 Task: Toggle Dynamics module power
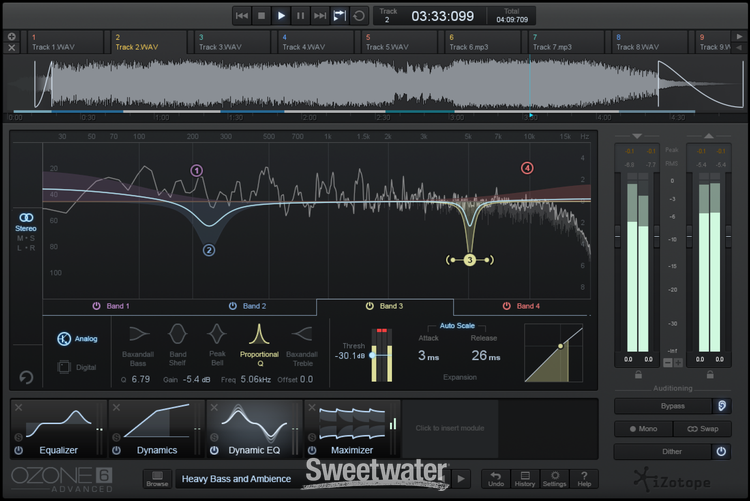[x=116, y=450]
